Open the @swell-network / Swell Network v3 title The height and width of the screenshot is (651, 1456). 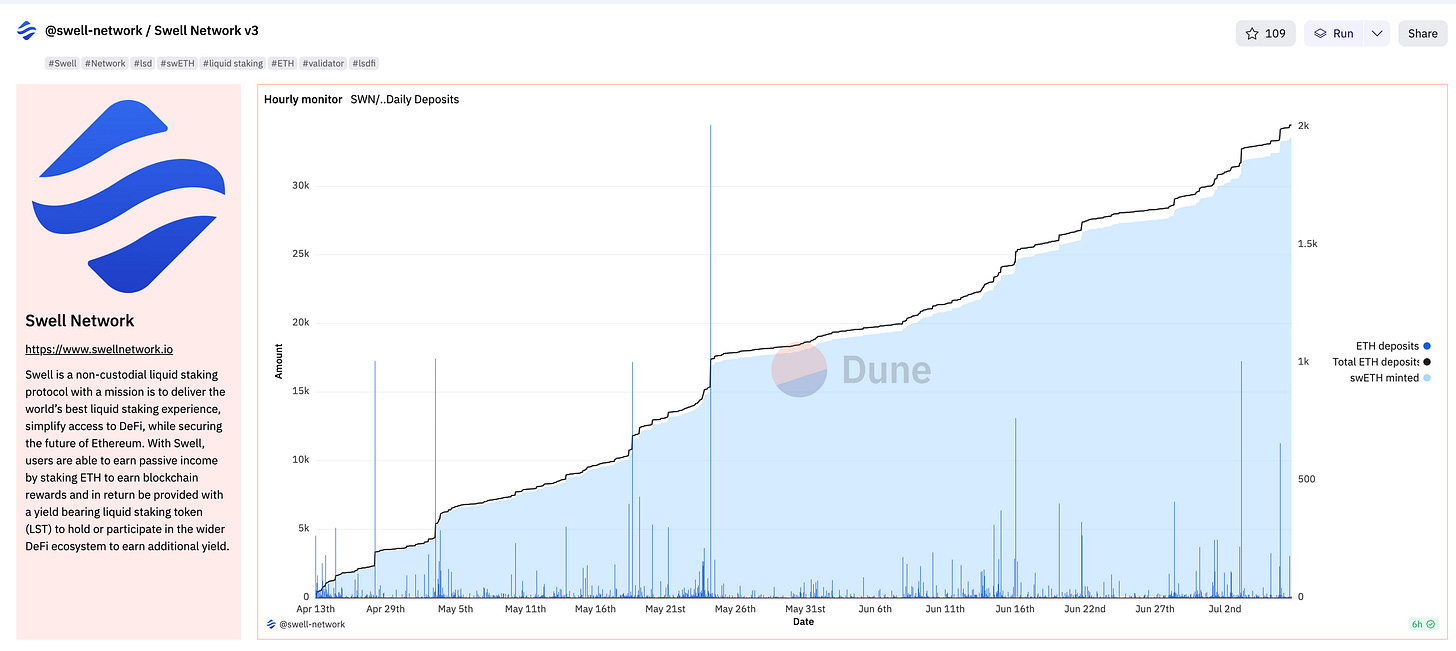click(x=152, y=31)
